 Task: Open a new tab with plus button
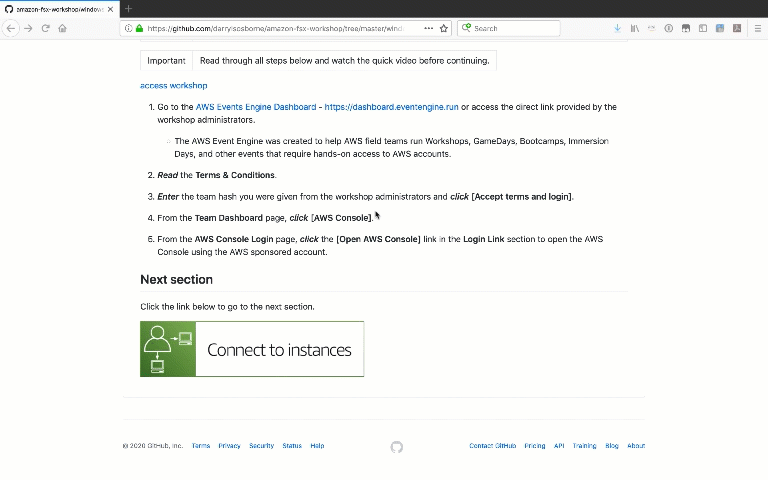tap(128, 9)
